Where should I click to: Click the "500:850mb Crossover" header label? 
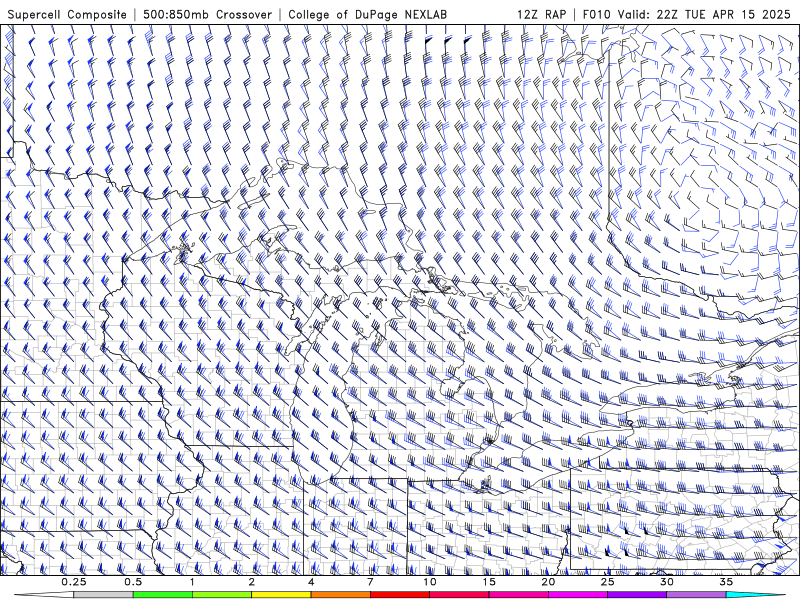(207, 15)
